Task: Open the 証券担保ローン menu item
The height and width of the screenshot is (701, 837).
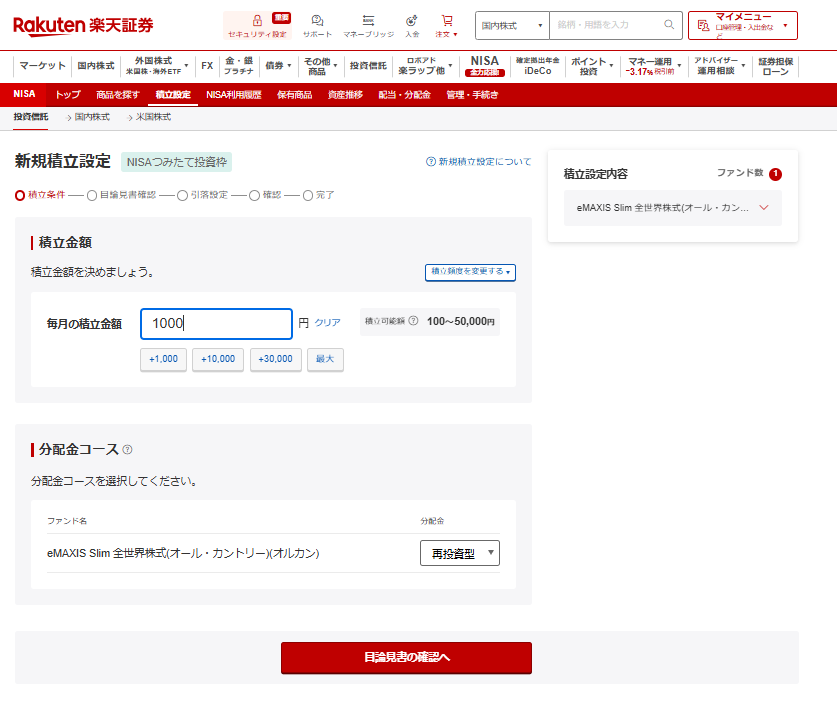Action: point(776,66)
